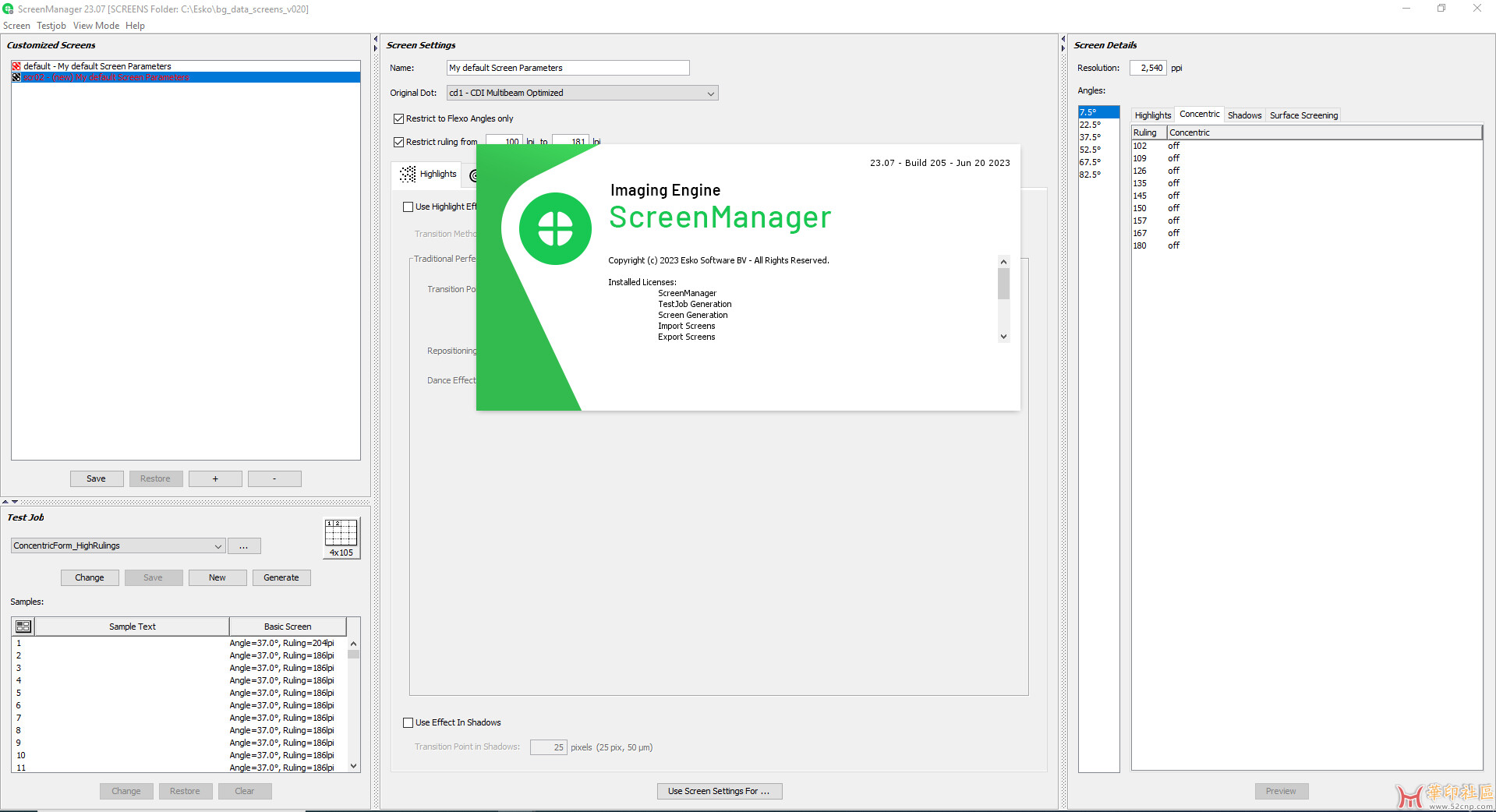Click the expand-down arrow above Test Job

[15, 502]
